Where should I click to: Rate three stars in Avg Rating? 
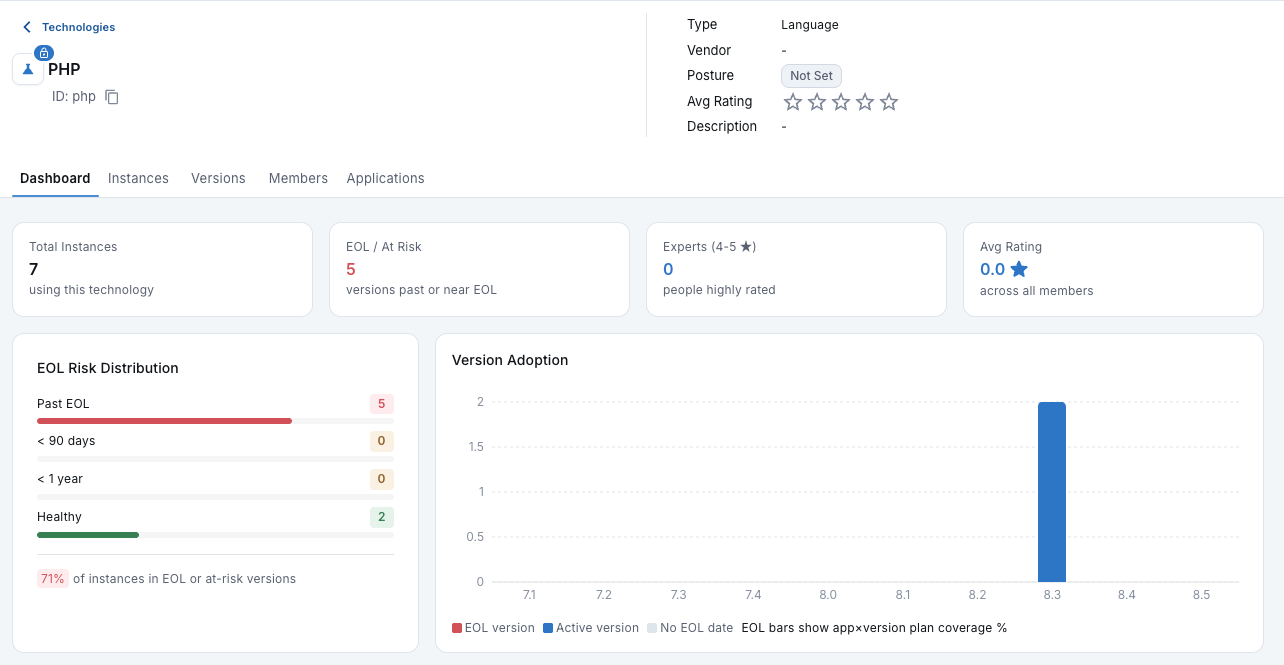[x=841, y=101]
